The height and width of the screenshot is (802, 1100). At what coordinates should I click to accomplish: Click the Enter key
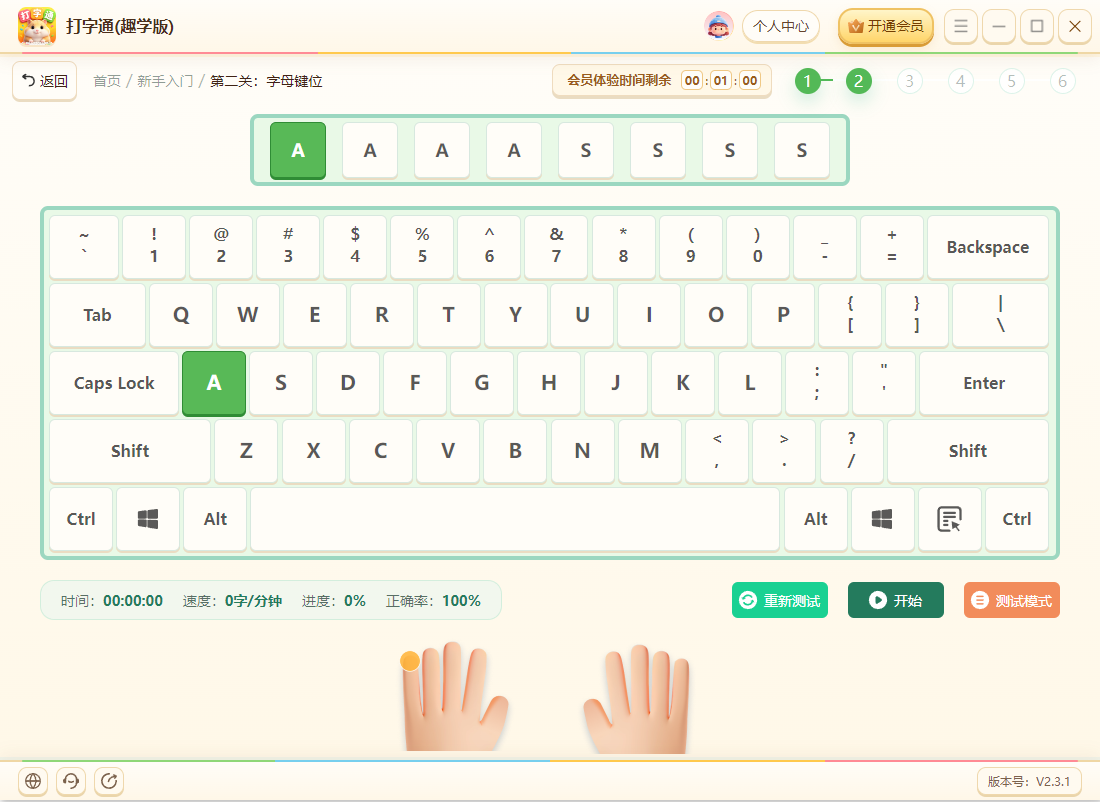pos(984,383)
